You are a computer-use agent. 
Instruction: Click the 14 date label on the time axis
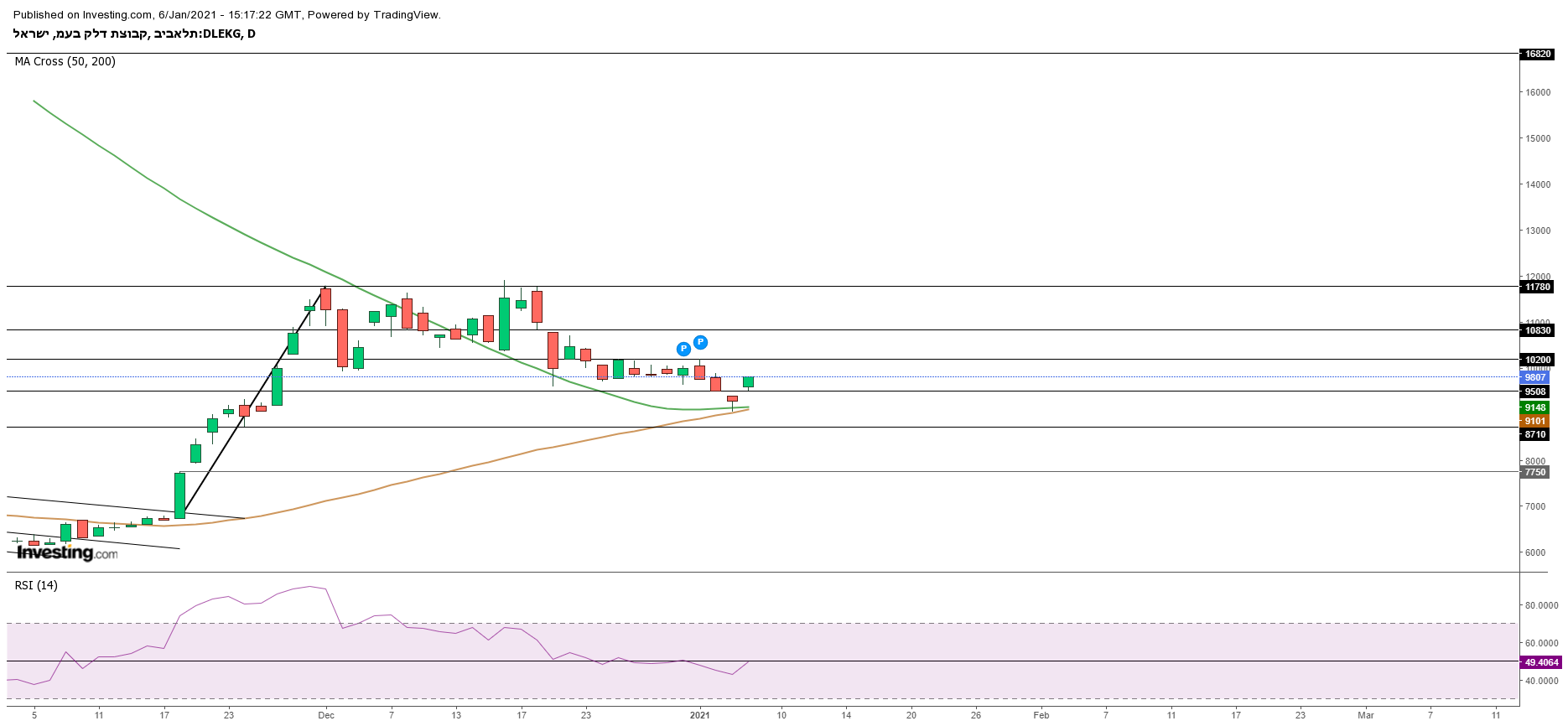[x=846, y=715]
